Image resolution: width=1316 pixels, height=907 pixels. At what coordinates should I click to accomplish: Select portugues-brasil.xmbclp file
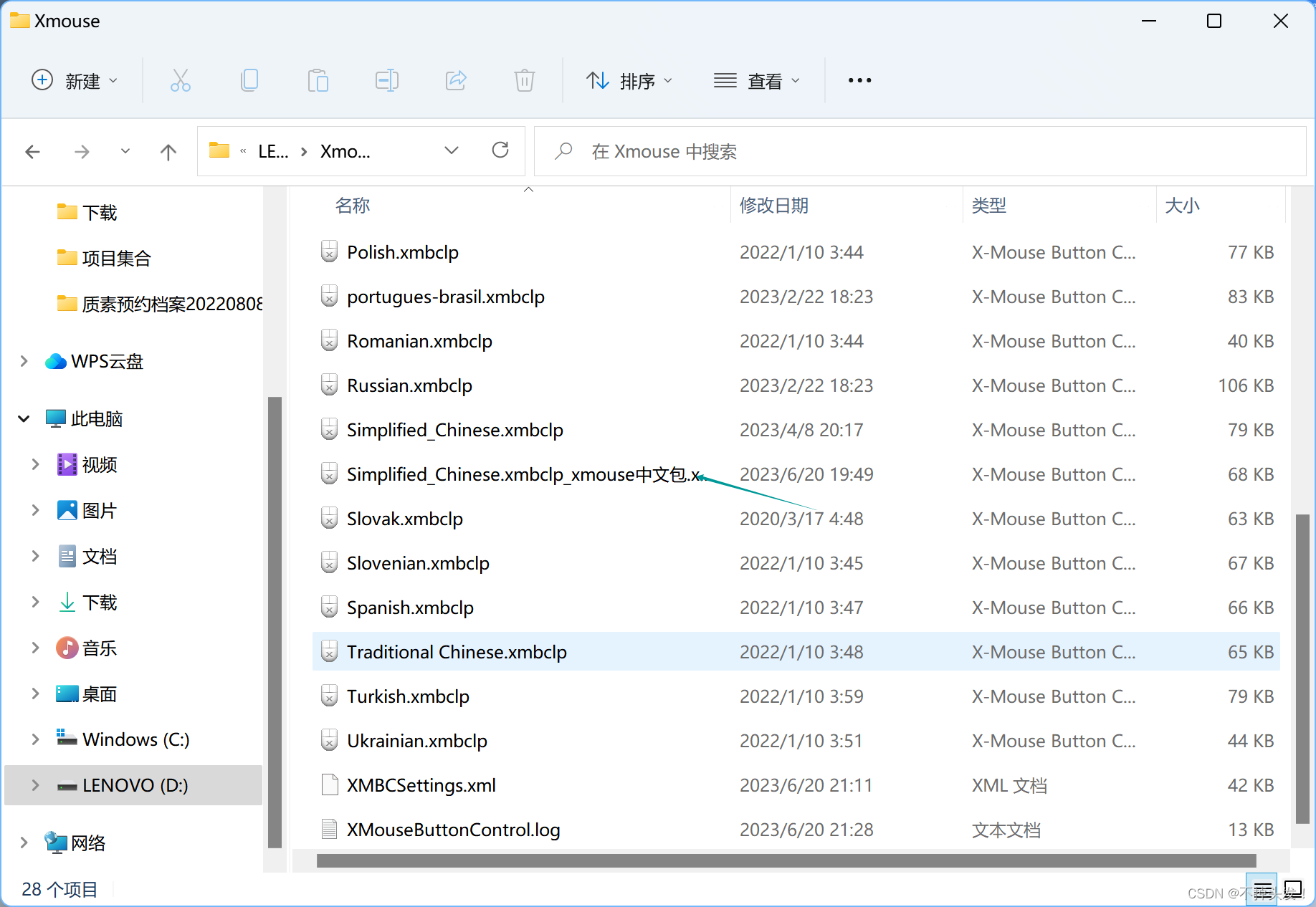point(796,297)
